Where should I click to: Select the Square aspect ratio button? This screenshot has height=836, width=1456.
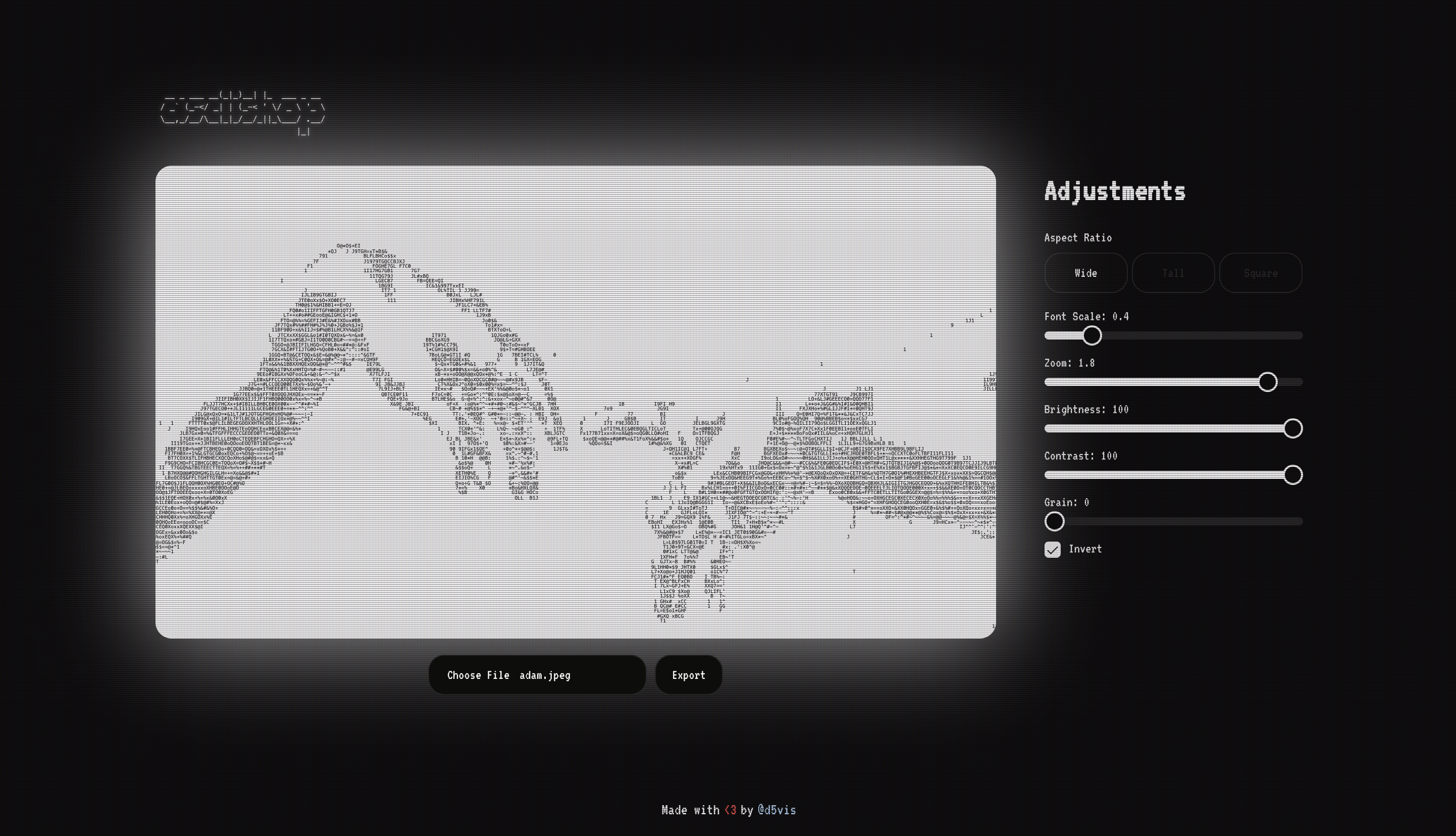1261,273
